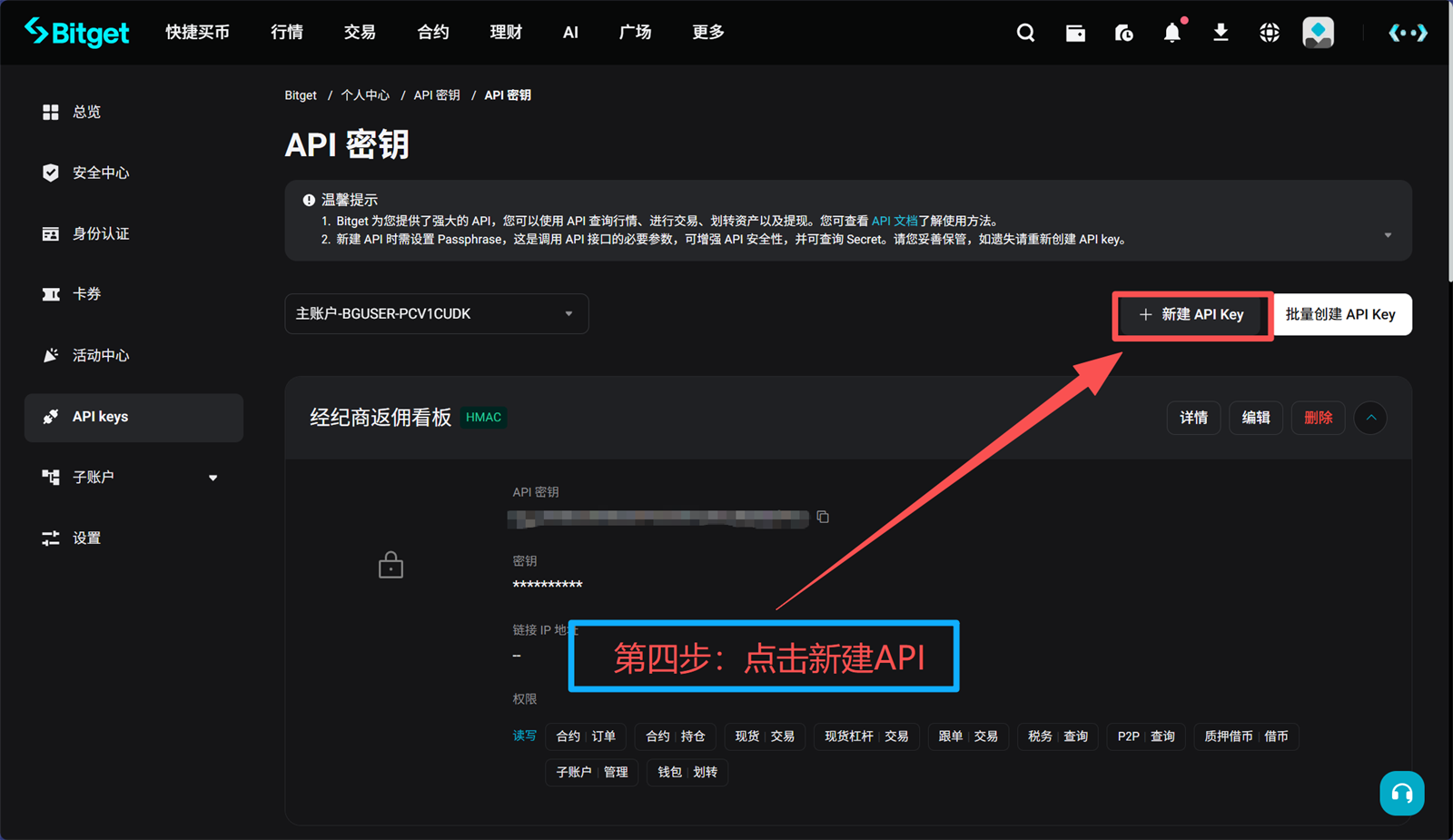Go to 总览 in sidebar
Screen dimensions: 1453x840
pyautogui.click(x=133, y=112)
